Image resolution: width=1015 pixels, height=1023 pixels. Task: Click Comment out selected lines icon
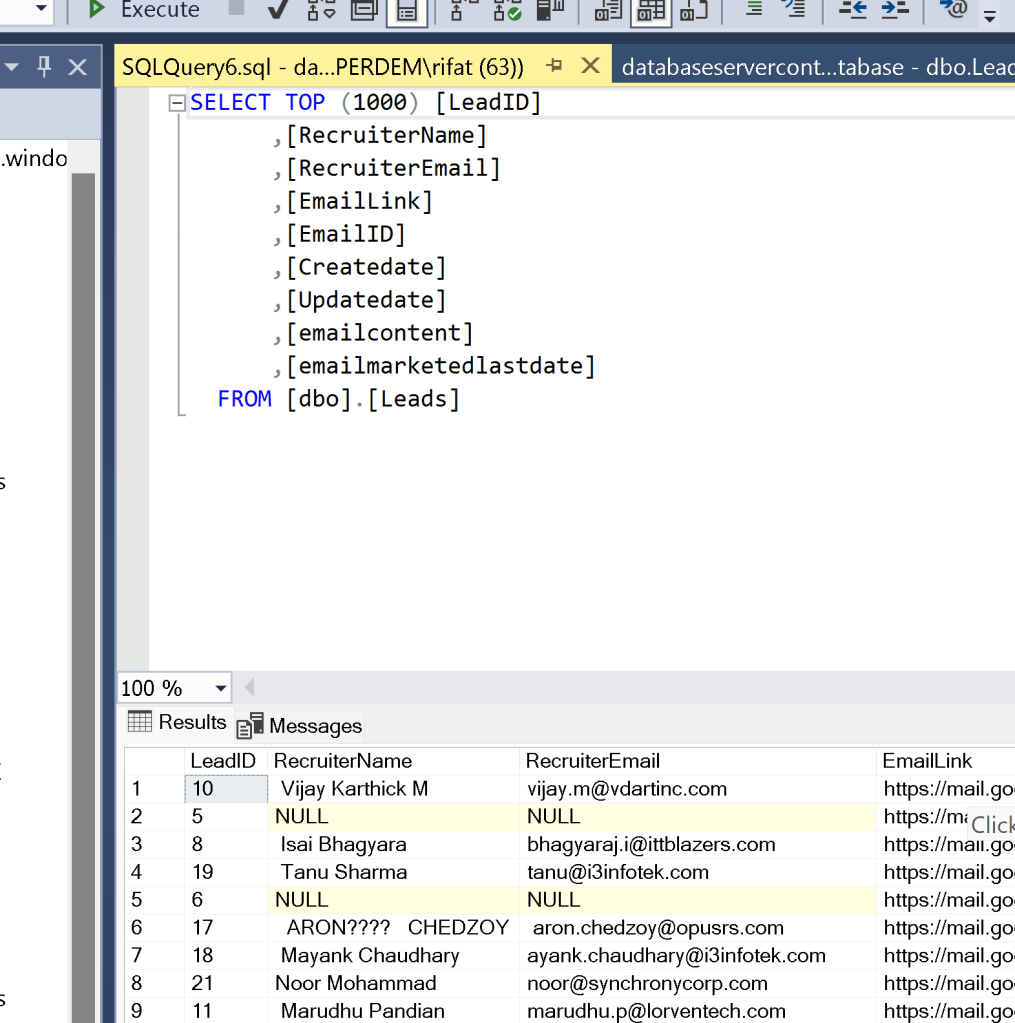tap(754, 8)
